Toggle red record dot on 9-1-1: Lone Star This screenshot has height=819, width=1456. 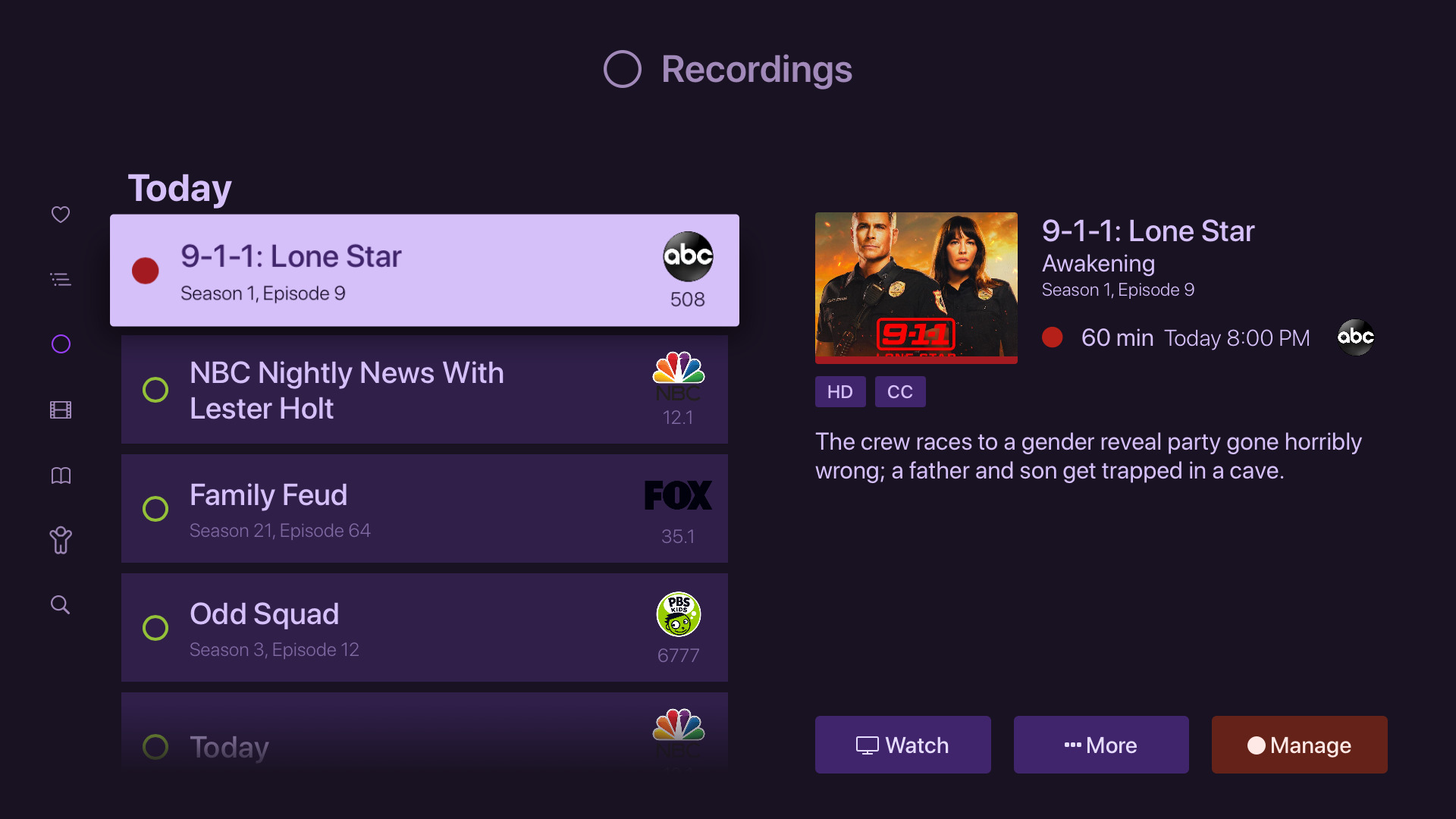pos(145,271)
